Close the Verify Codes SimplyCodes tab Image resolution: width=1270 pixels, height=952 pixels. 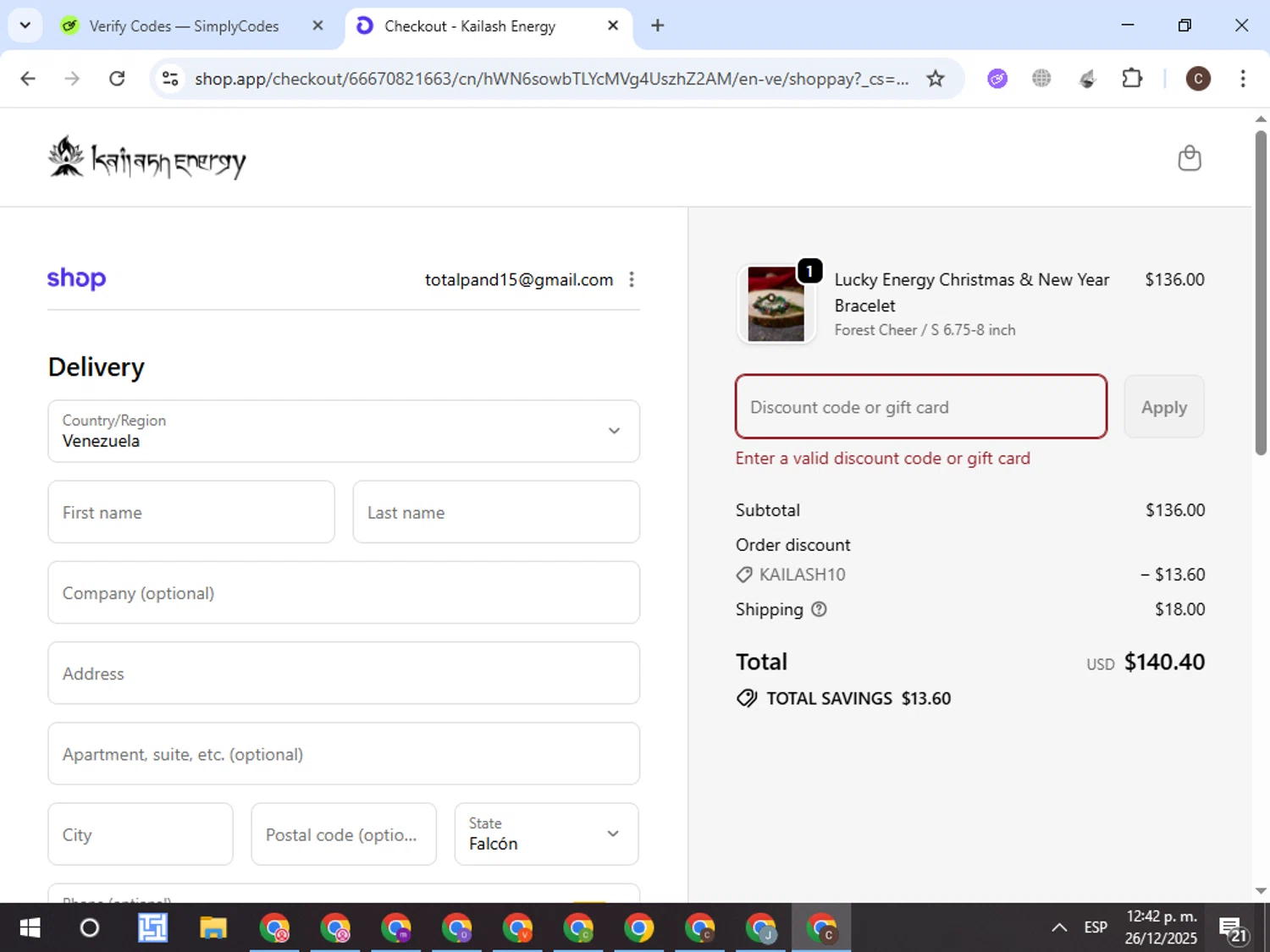coord(317,25)
